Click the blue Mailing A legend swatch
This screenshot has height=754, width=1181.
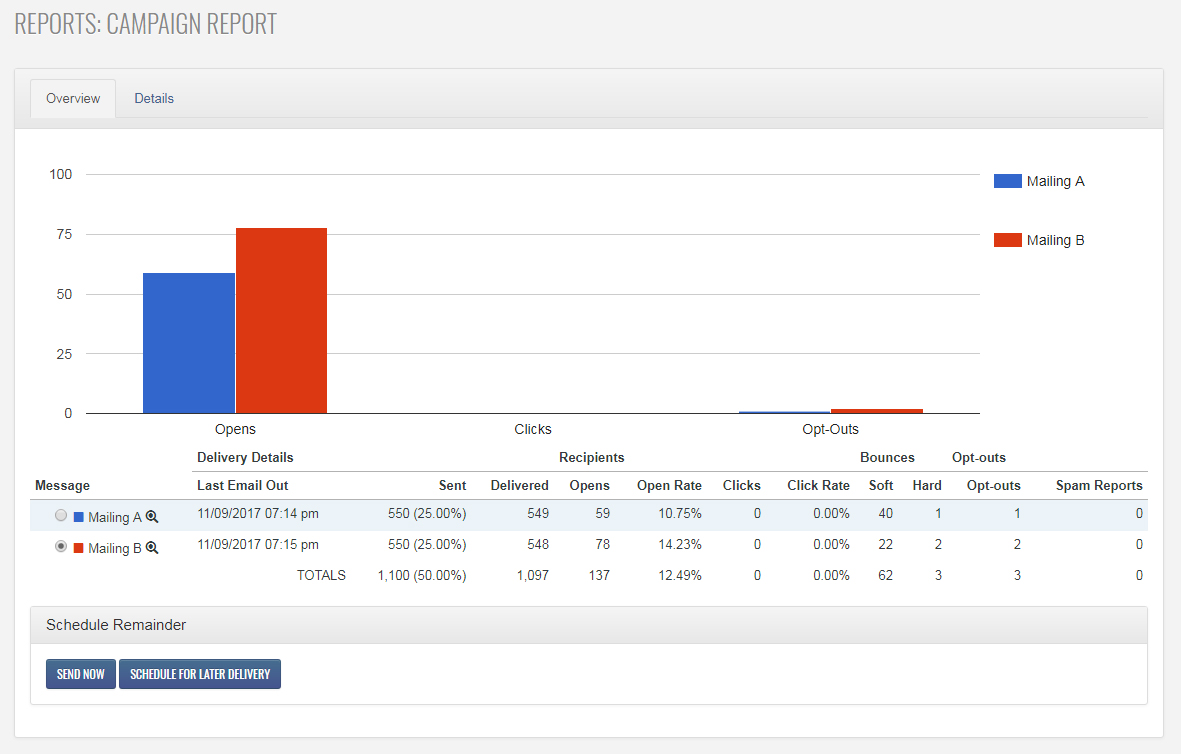1007,181
